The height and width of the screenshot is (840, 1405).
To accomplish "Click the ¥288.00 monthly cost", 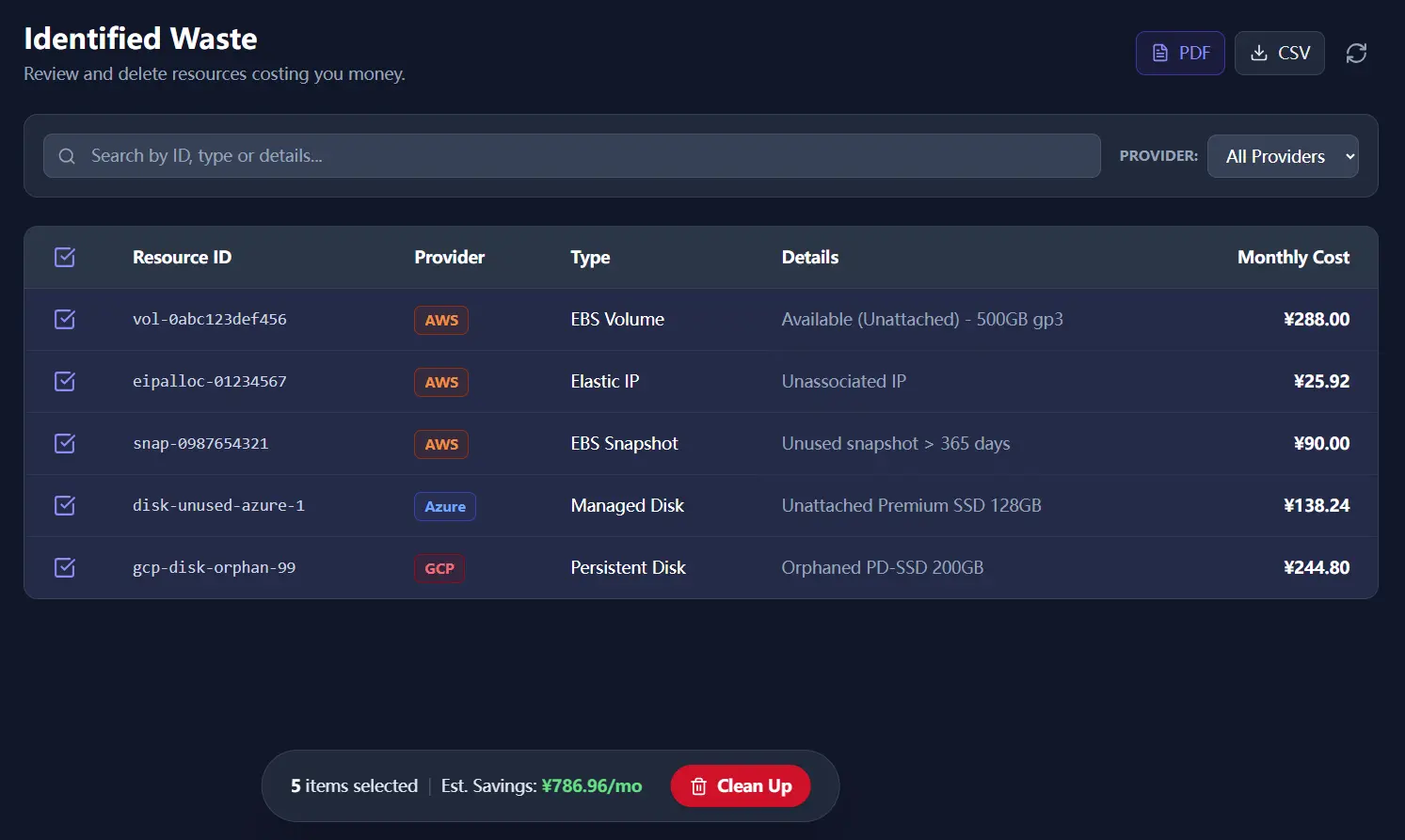I will point(1317,319).
